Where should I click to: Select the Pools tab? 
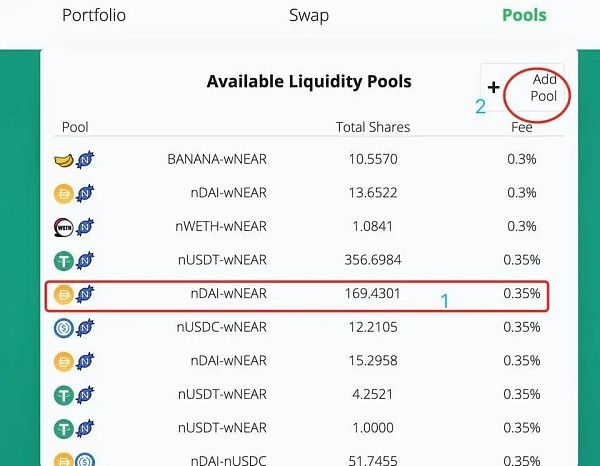click(524, 16)
